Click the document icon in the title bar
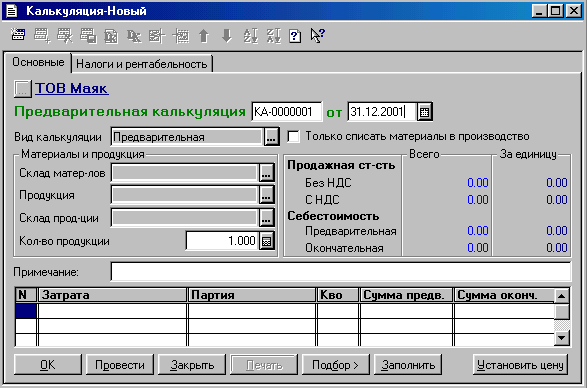The height and width of the screenshot is (388, 587). 12,10
